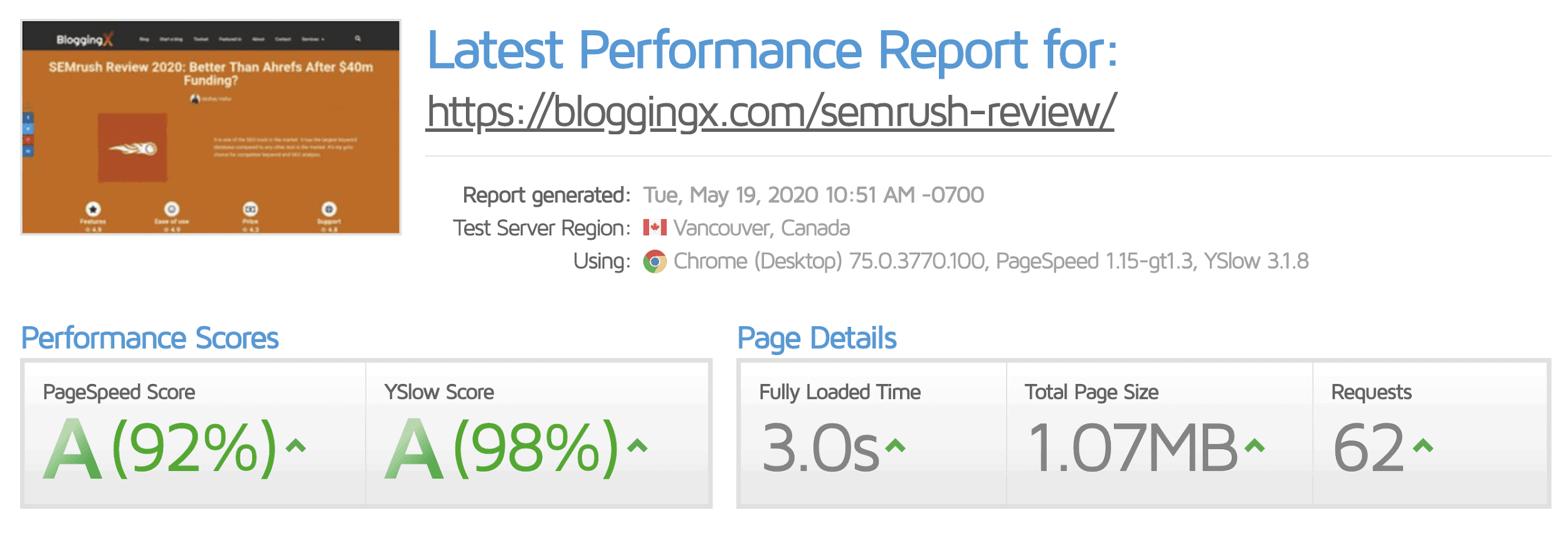1568x537 pixels.
Task: Click the arrow next to 1.07MB page size
Action: pos(1254,446)
